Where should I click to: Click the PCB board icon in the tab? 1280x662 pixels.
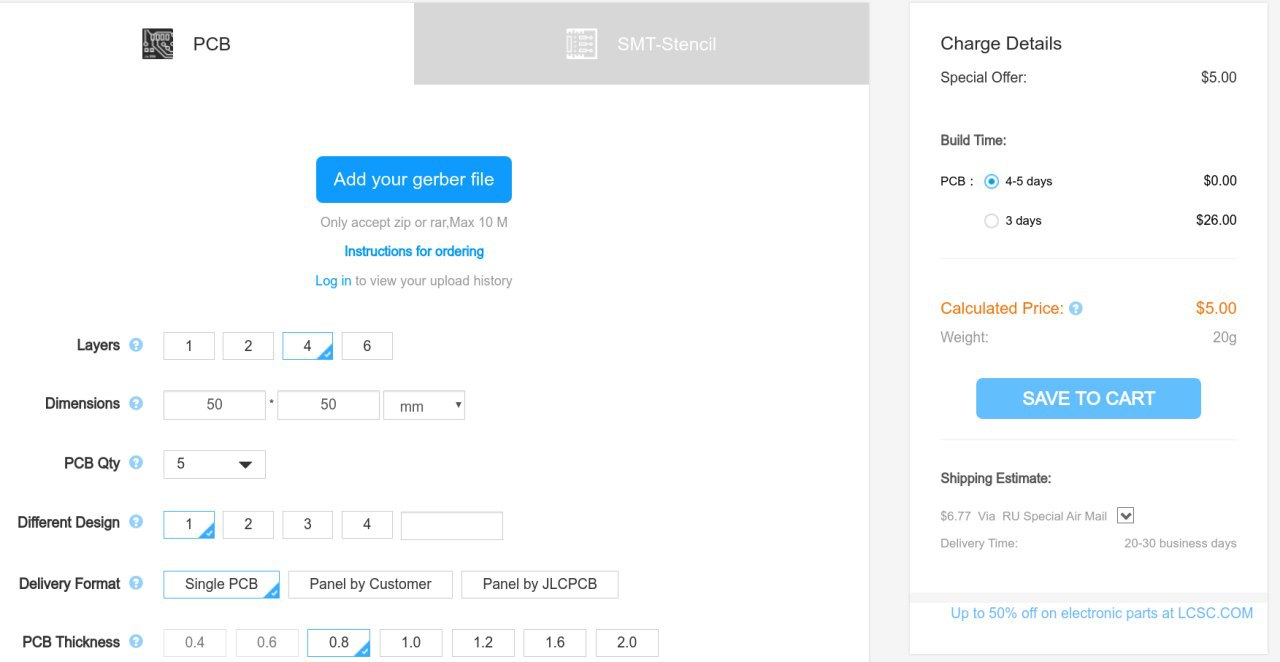point(157,44)
